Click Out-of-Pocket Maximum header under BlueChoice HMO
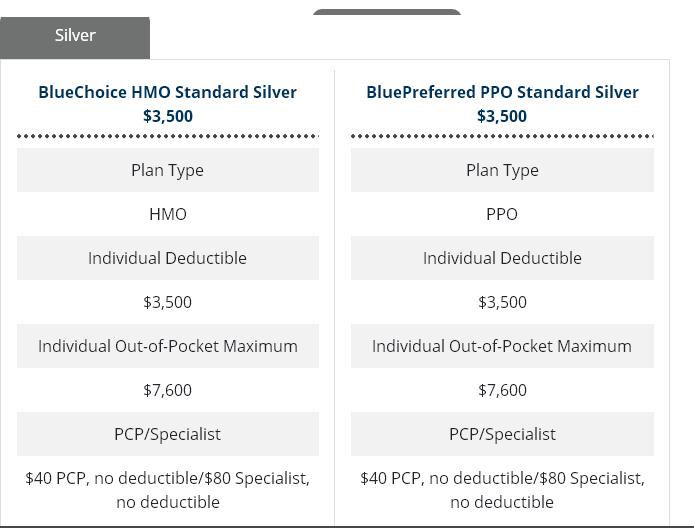 [x=167, y=346]
